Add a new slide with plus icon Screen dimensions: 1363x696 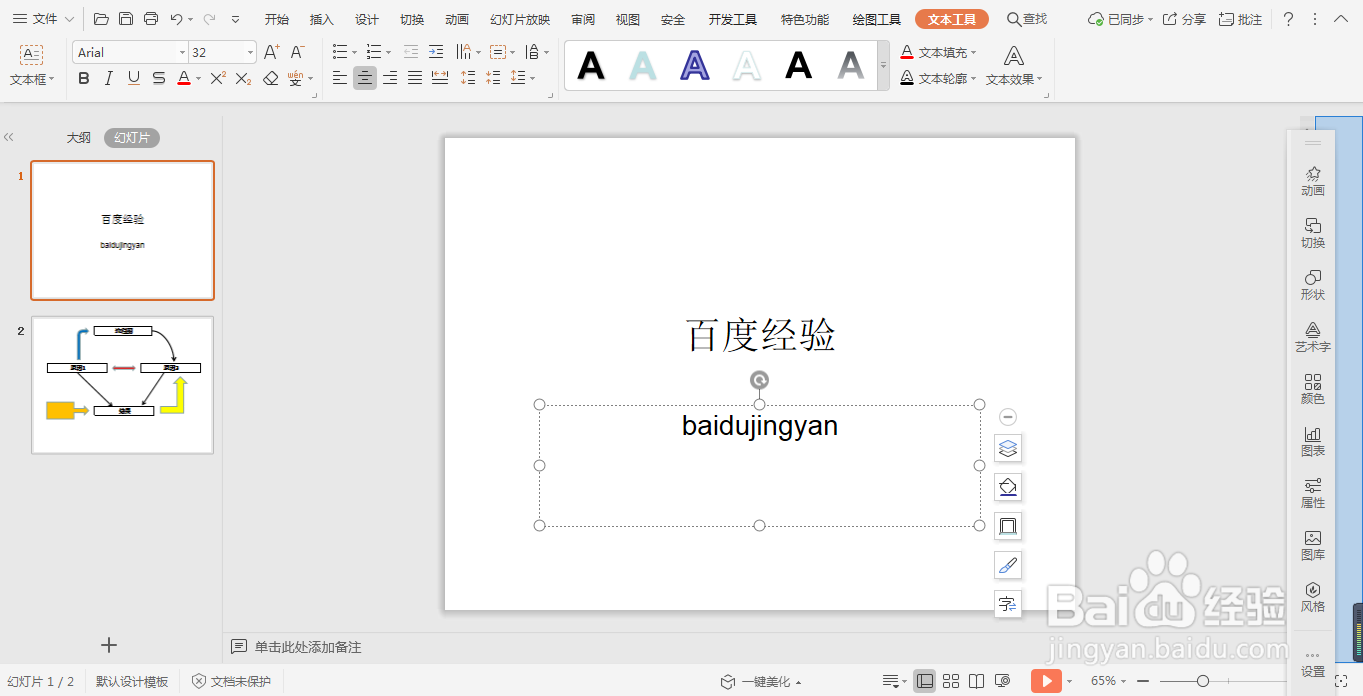110,646
